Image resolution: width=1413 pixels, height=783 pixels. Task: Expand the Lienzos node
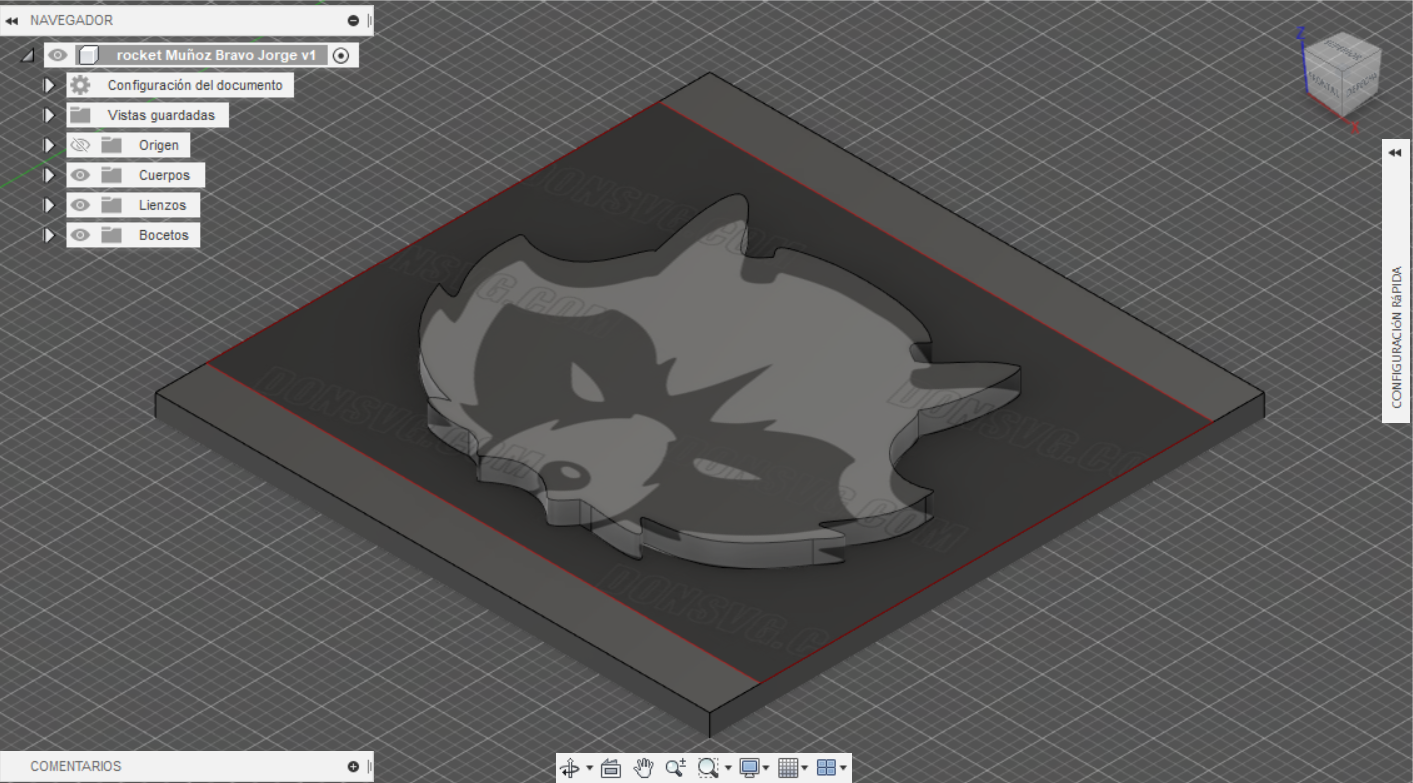49,205
